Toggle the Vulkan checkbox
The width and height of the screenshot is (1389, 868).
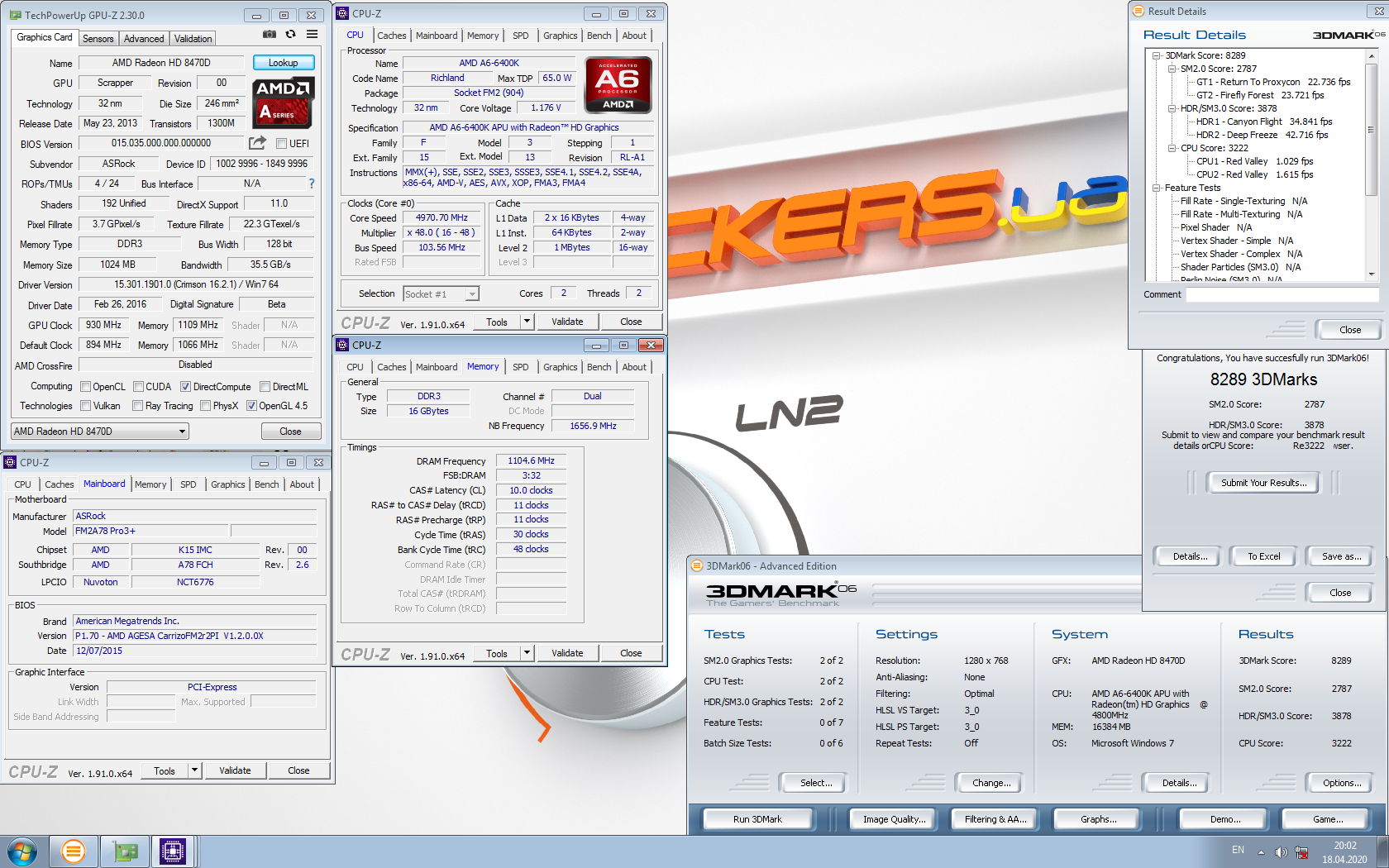85,406
